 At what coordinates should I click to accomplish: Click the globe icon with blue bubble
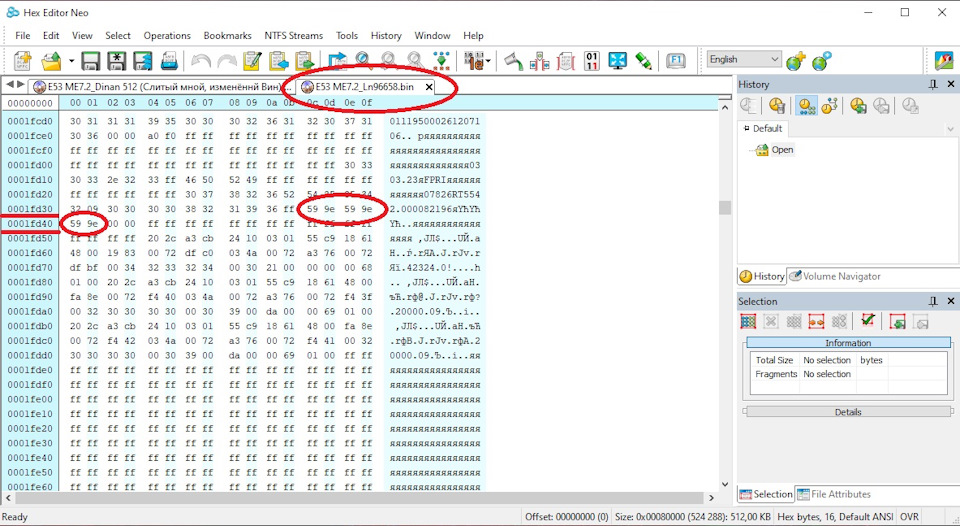(822, 61)
